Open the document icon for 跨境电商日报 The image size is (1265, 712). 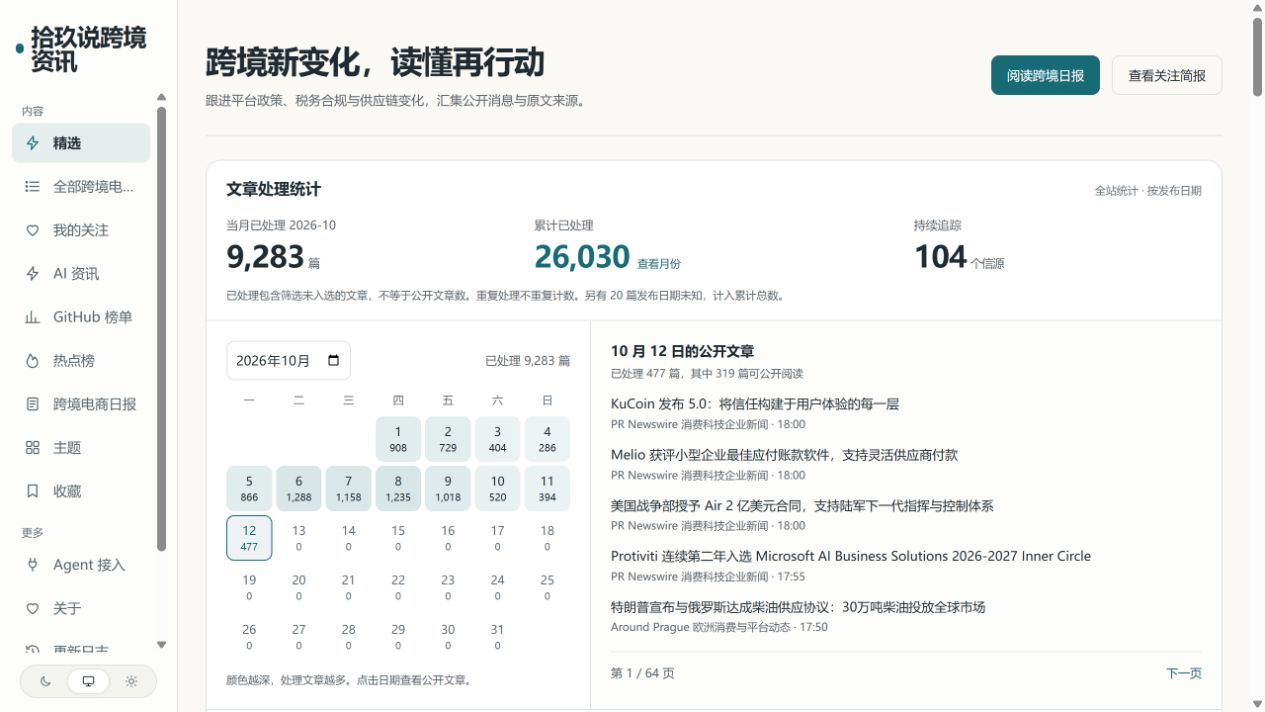(x=32, y=404)
